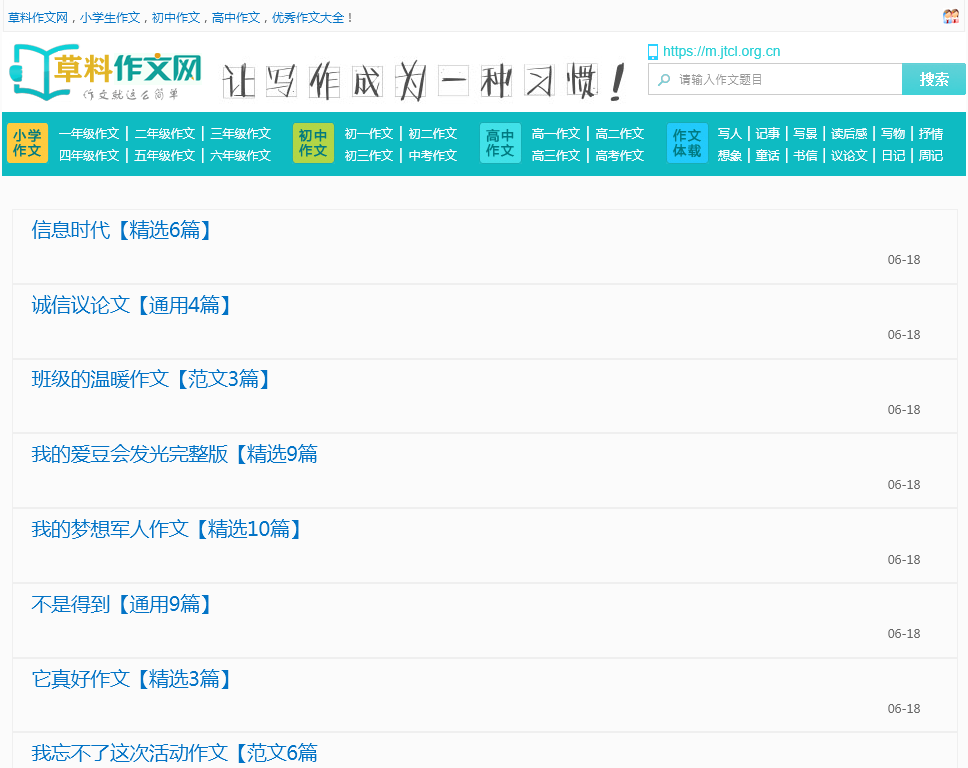The height and width of the screenshot is (768, 968).
Task: Go to 初一作文 category
Action: click(x=369, y=133)
